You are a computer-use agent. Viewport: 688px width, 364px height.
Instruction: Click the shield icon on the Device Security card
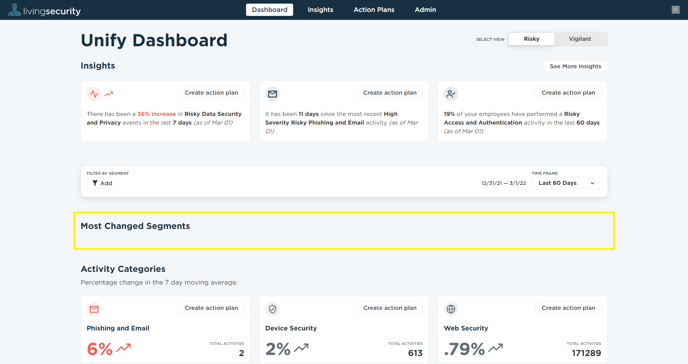point(272,309)
